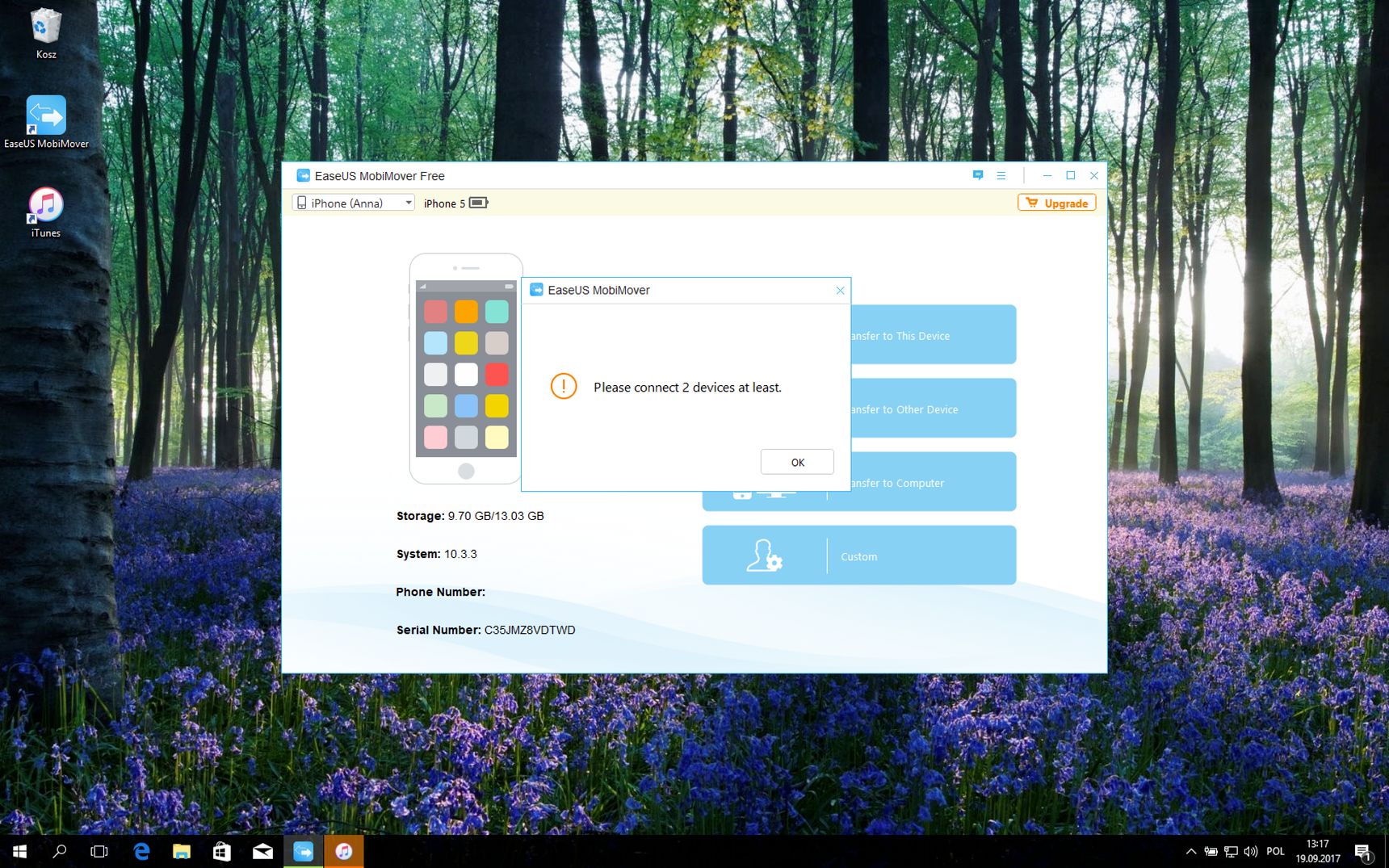Open the clock showing 13:17
This screenshot has height=868, width=1389.
pyautogui.click(x=1318, y=851)
